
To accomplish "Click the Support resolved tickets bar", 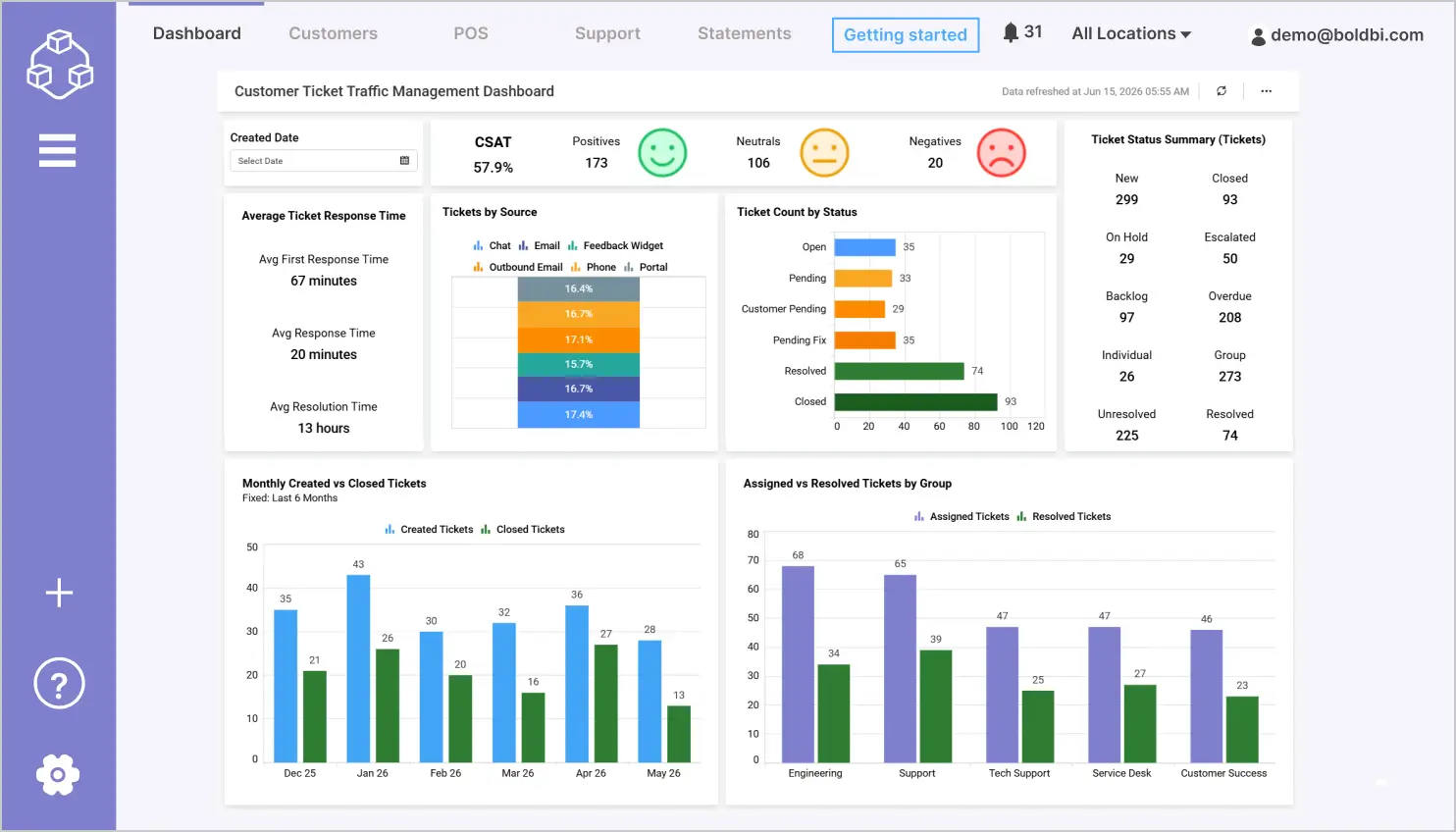I will click(x=936, y=706).
